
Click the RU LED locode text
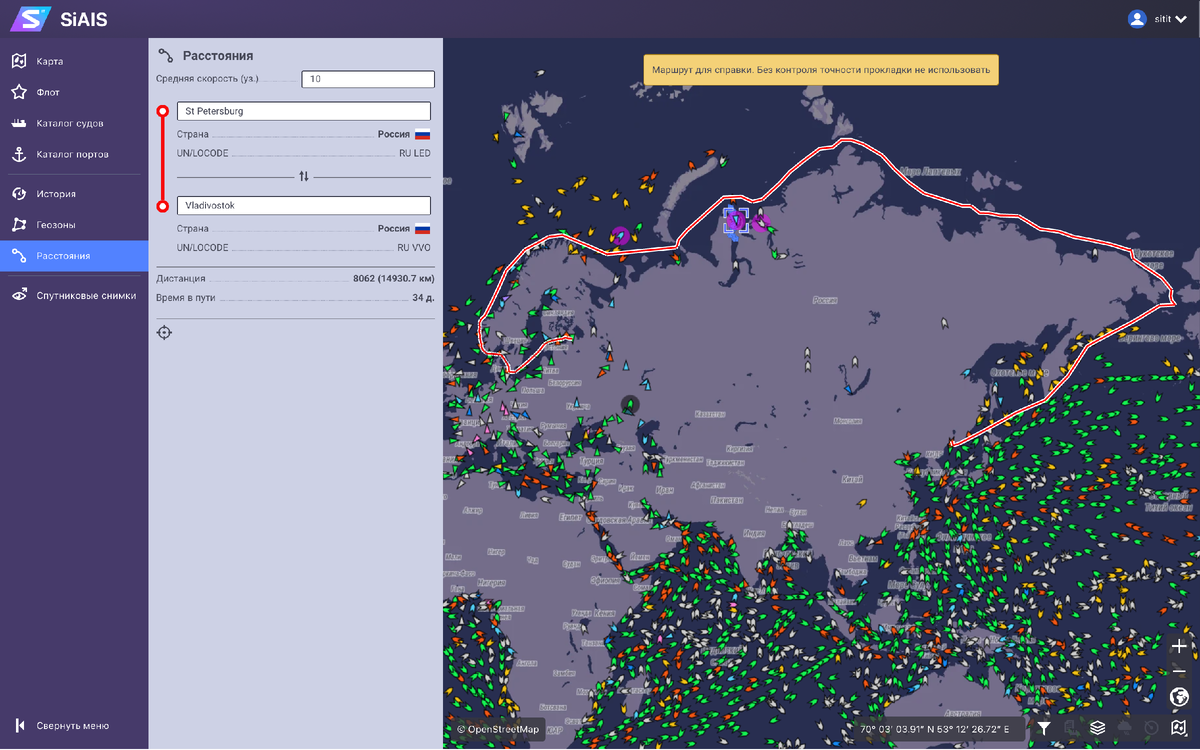coord(414,153)
